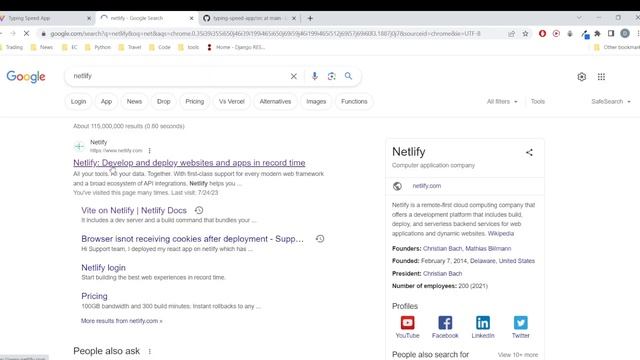Screen dimensions: 640x360
Task: Open More results from netlify.com
Action: [122, 321]
